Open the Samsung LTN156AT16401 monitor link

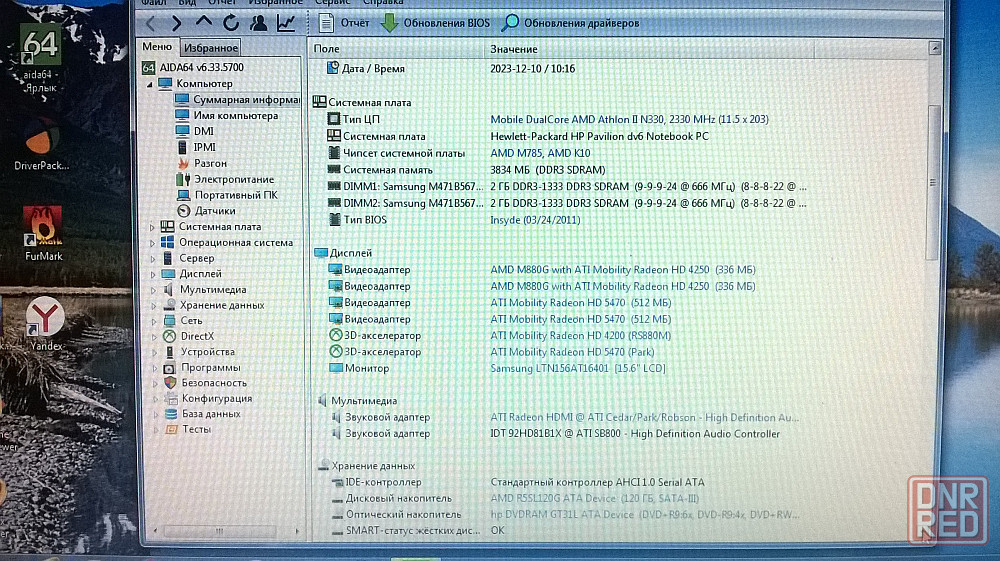pyautogui.click(x=578, y=368)
